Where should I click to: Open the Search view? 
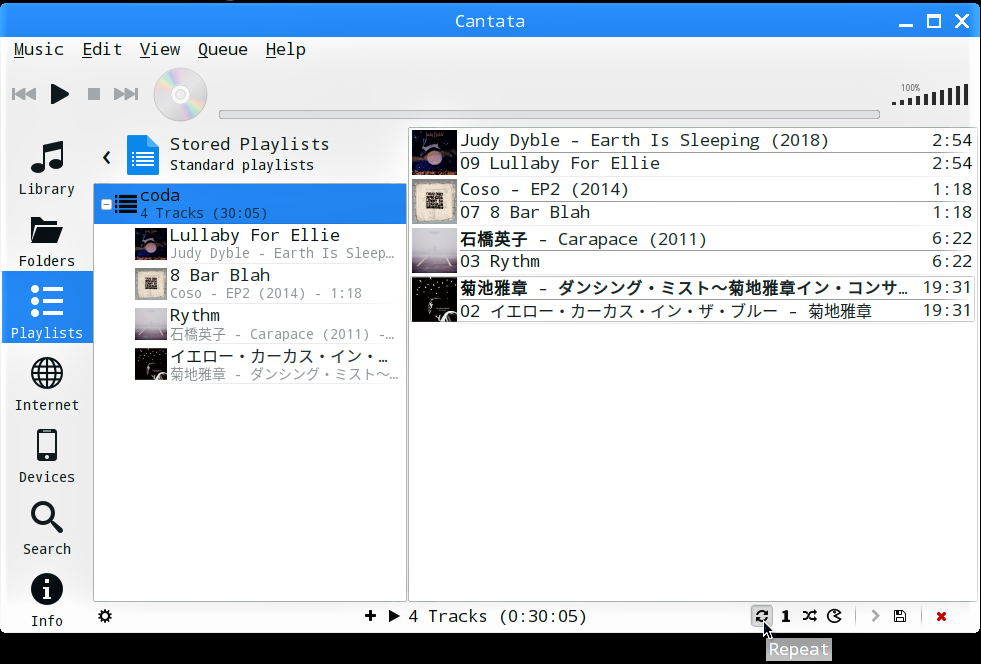[x=47, y=528]
